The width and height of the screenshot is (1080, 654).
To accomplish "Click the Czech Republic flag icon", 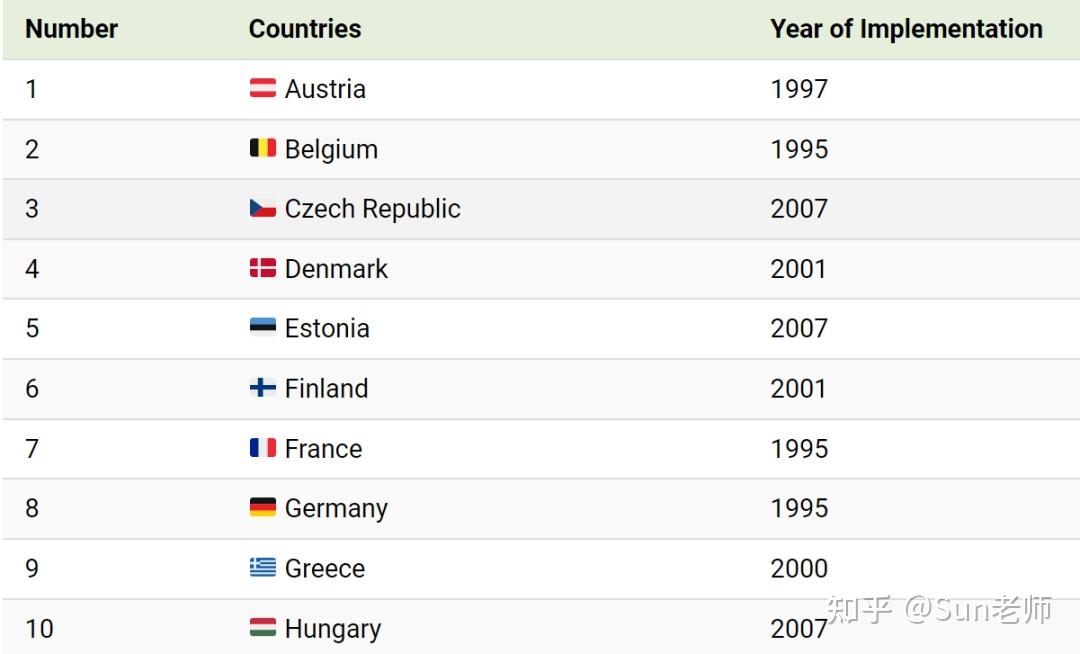I will (262, 208).
